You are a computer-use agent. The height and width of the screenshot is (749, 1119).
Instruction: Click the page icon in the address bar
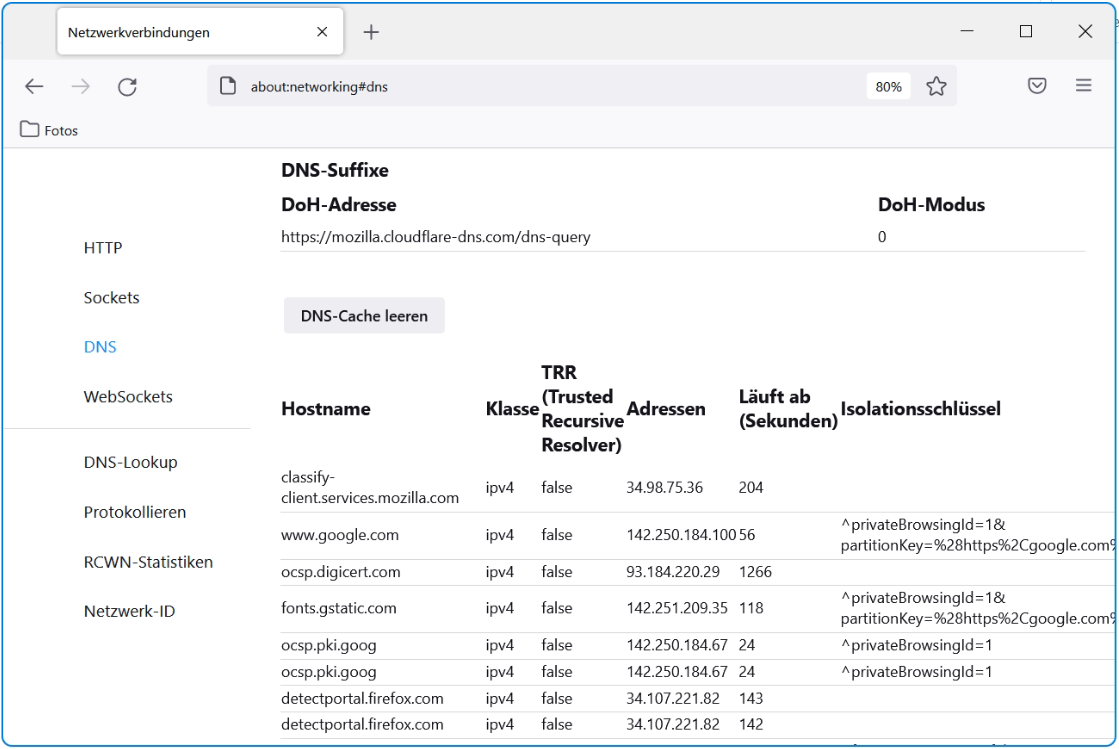(x=226, y=86)
